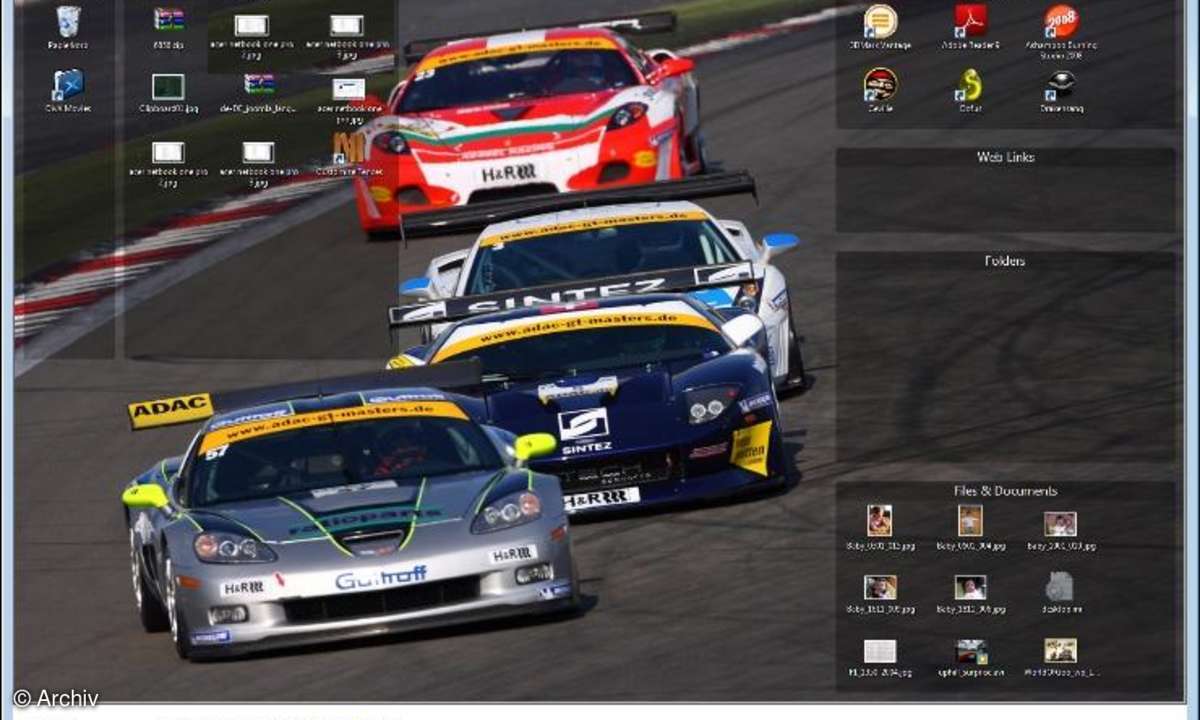The height and width of the screenshot is (720, 1200).
Task: Select the F1 jpg file with white thumbnail
Action: 880,651
